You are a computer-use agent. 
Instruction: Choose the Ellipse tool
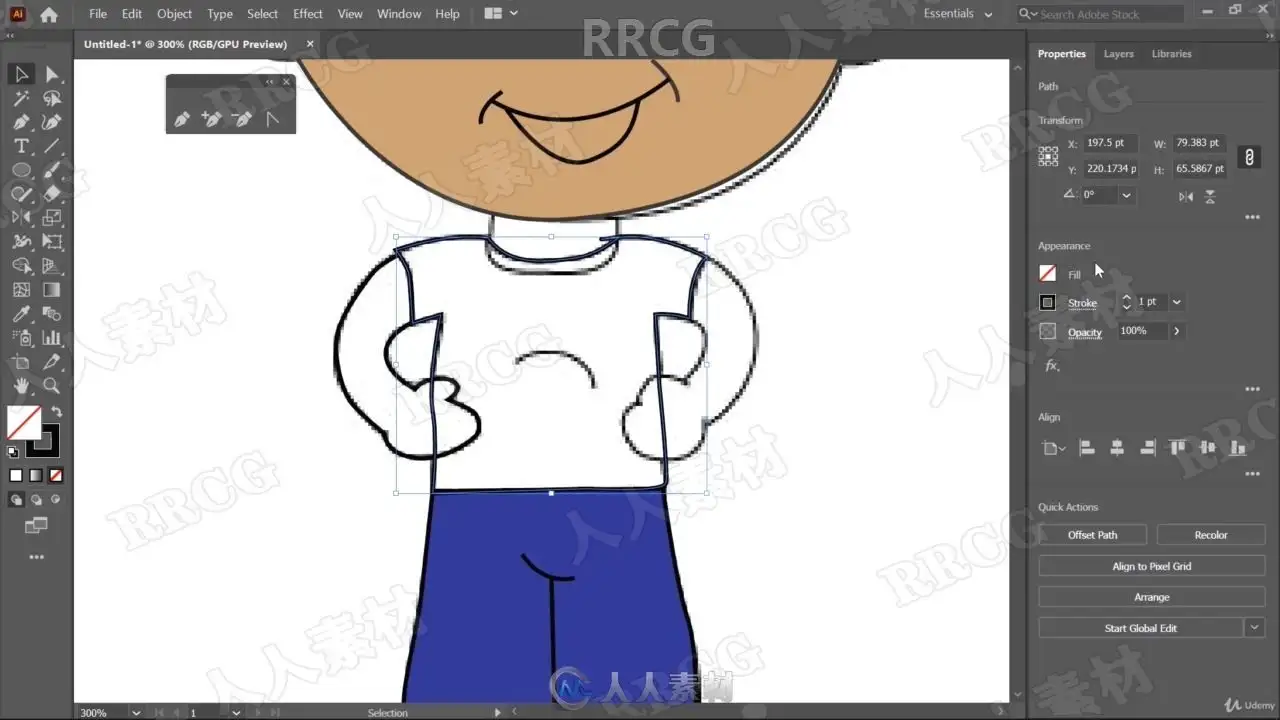(x=21, y=170)
